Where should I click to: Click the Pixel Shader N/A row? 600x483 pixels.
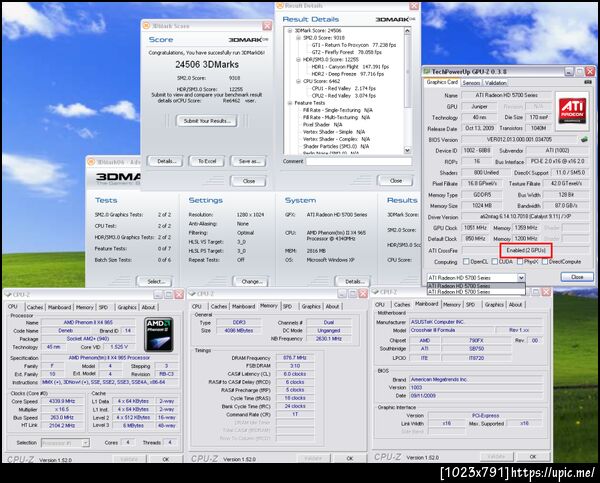323,125
